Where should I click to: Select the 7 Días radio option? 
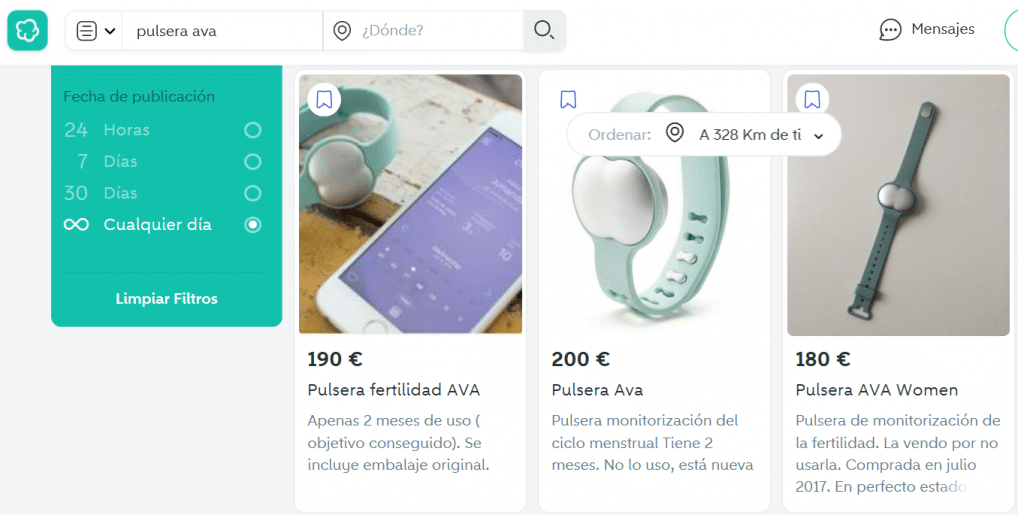(253, 161)
